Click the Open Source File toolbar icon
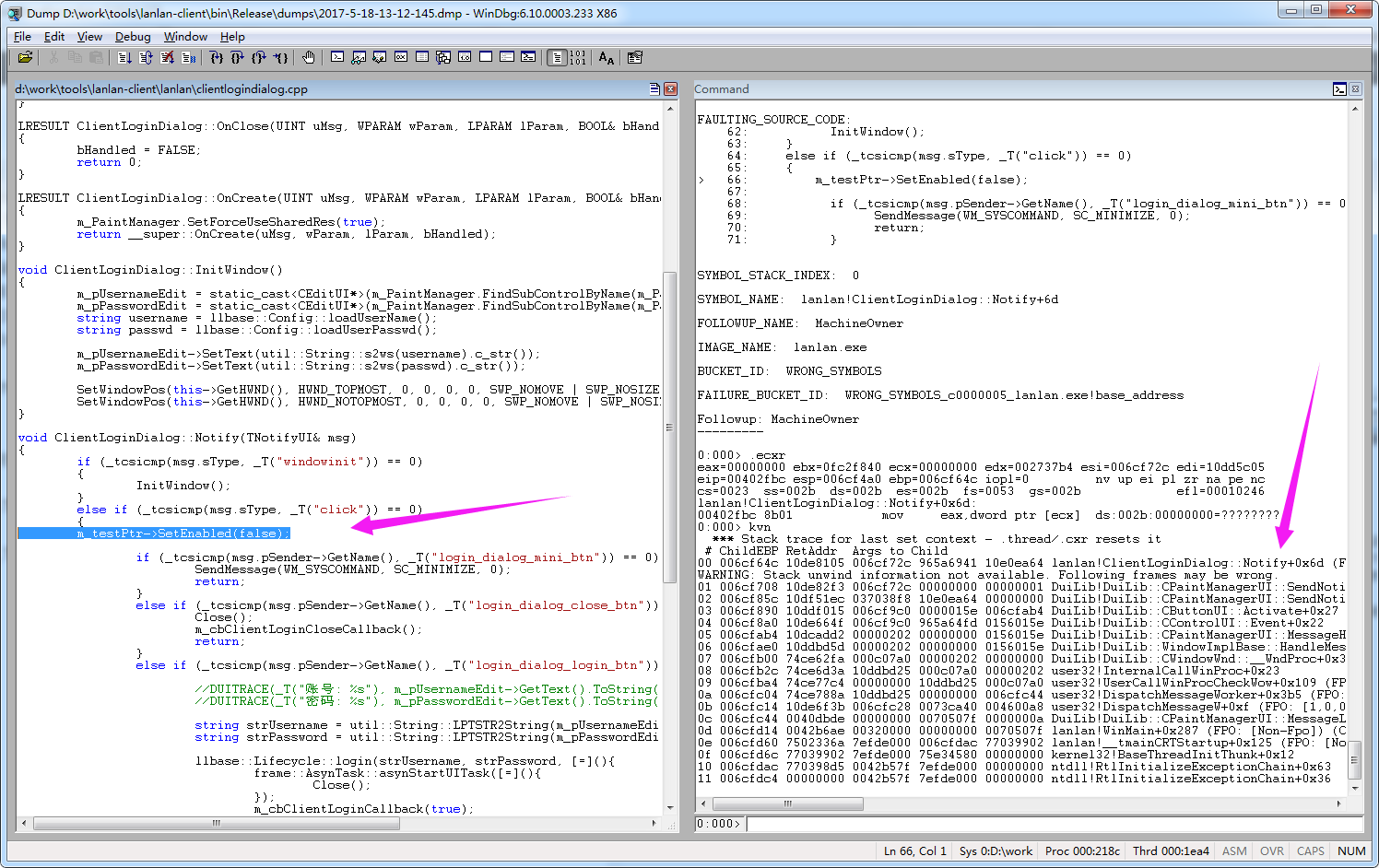This screenshot has height=868, width=1379. tap(25, 57)
